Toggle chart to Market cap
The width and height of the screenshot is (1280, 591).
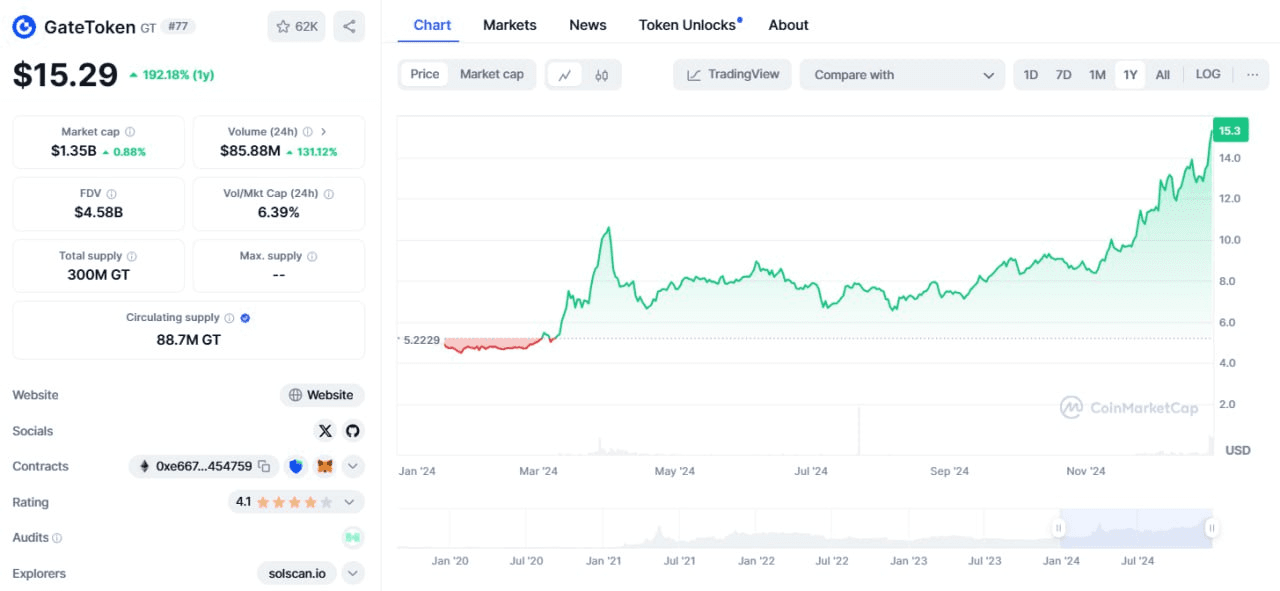(x=491, y=74)
